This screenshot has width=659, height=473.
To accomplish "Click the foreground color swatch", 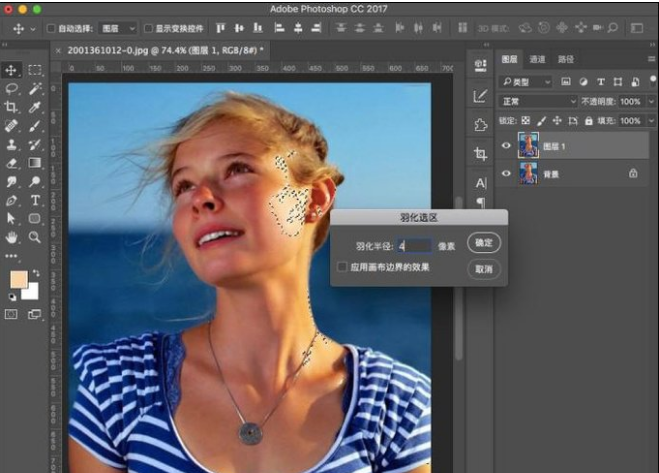I will (x=18, y=279).
